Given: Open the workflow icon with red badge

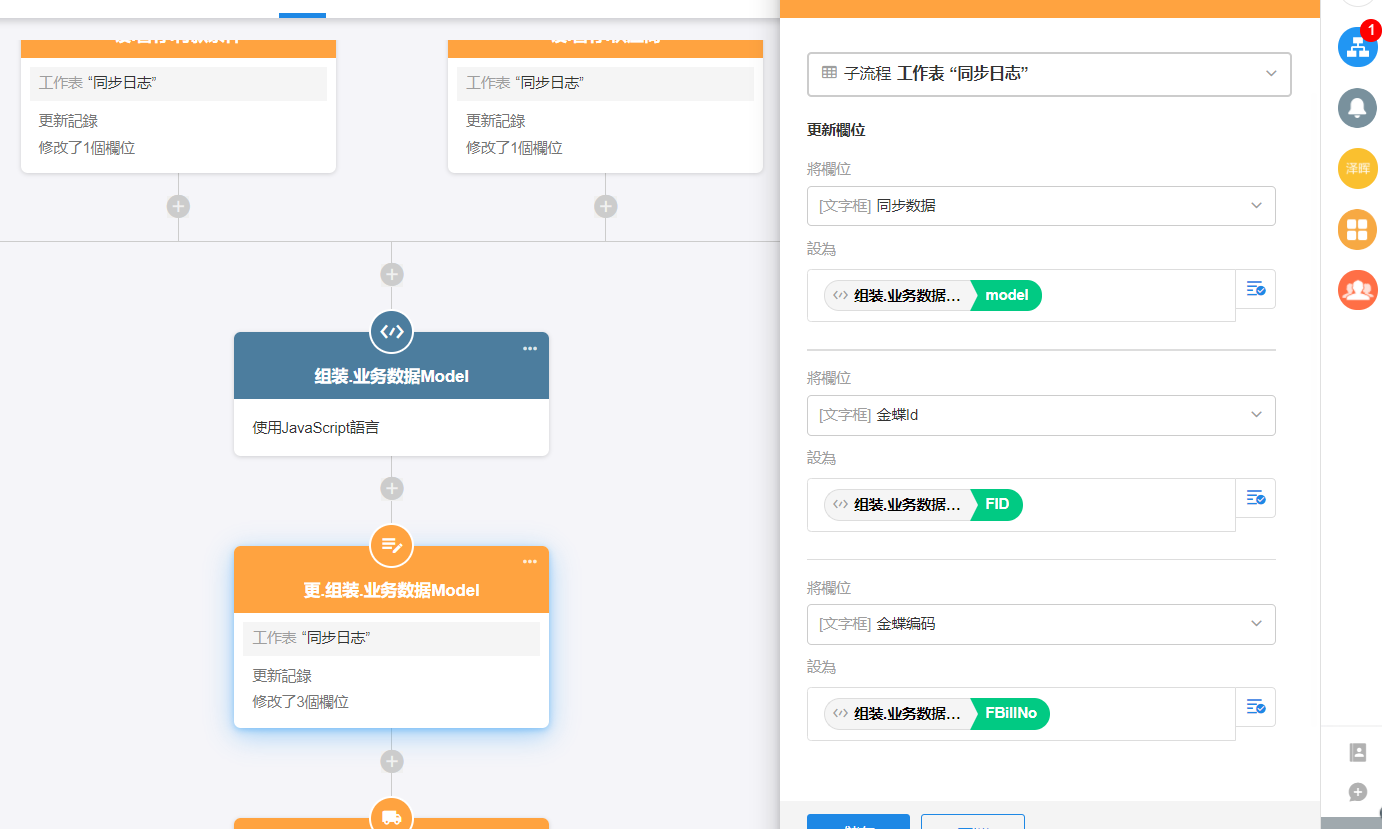Looking at the screenshot, I should tap(1357, 47).
